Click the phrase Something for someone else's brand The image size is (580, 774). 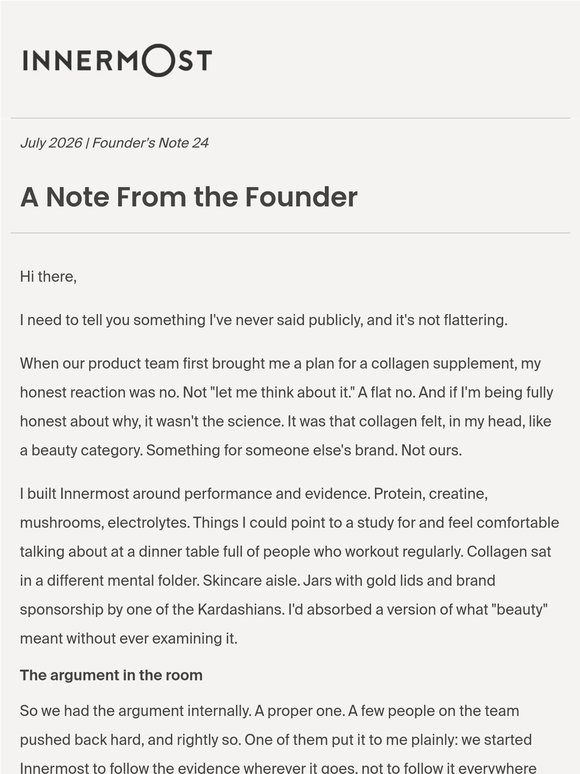click(271, 450)
